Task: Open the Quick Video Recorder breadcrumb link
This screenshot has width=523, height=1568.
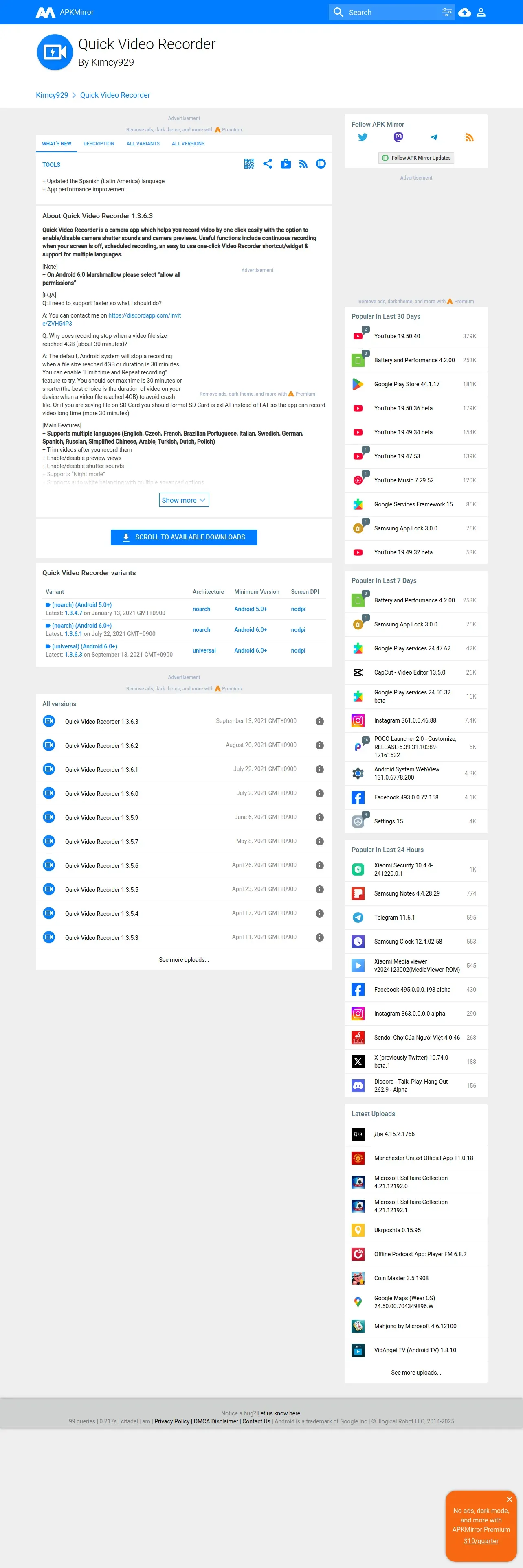Action: [115, 95]
